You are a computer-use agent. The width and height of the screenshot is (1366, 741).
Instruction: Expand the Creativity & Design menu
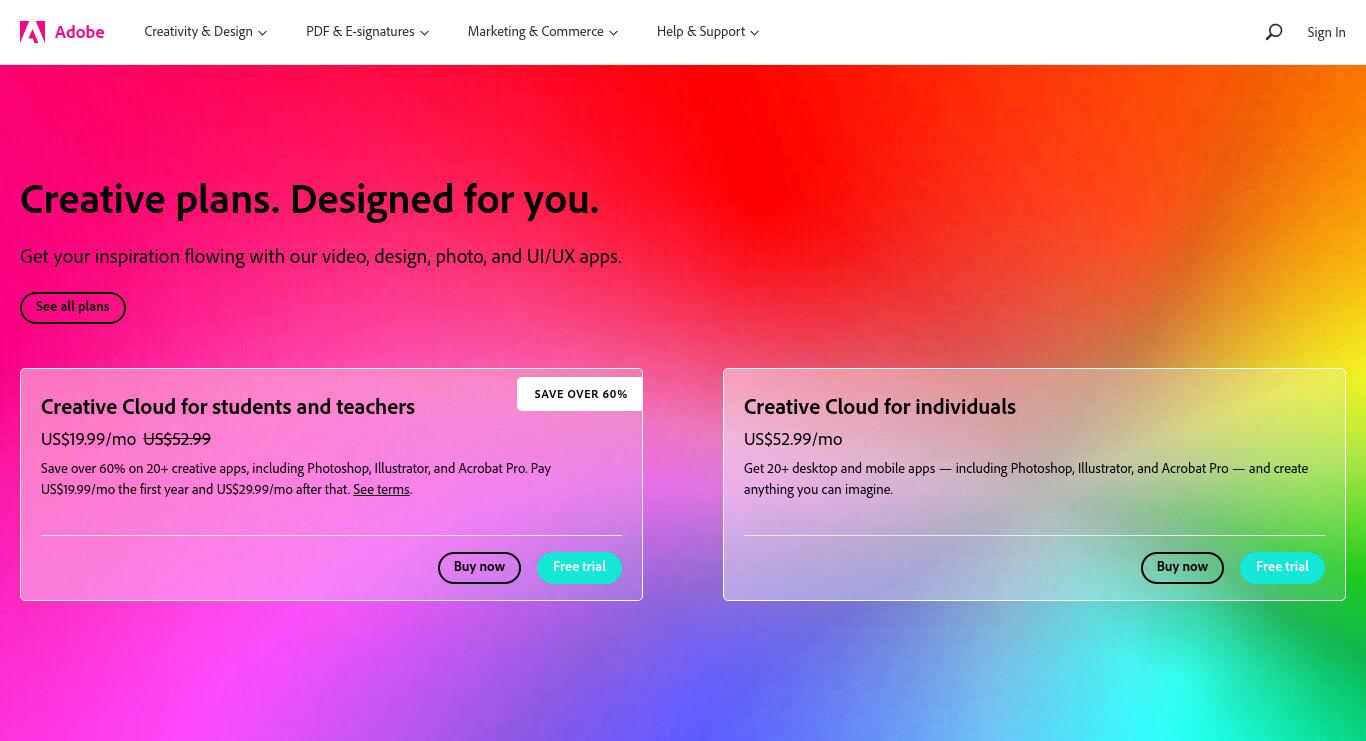[205, 32]
